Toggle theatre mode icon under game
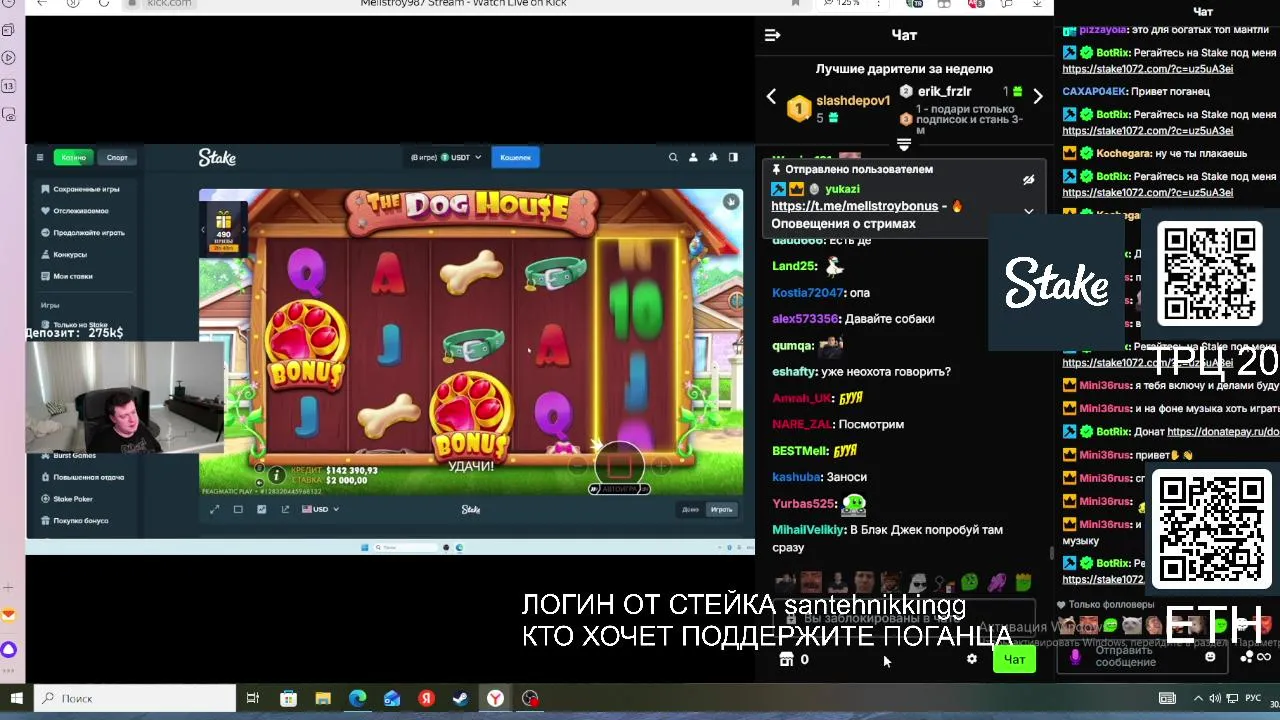Image resolution: width=1280 pixels, height=720 pixels. [238, 509]
